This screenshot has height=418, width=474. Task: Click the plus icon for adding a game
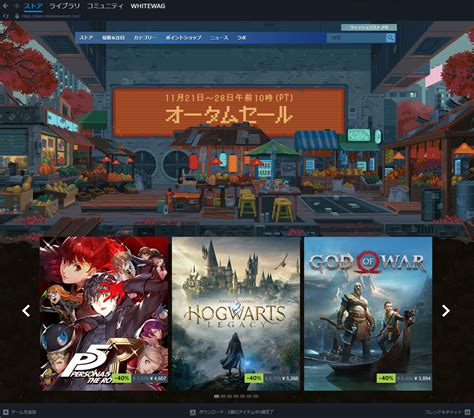[x=6, y=412]
